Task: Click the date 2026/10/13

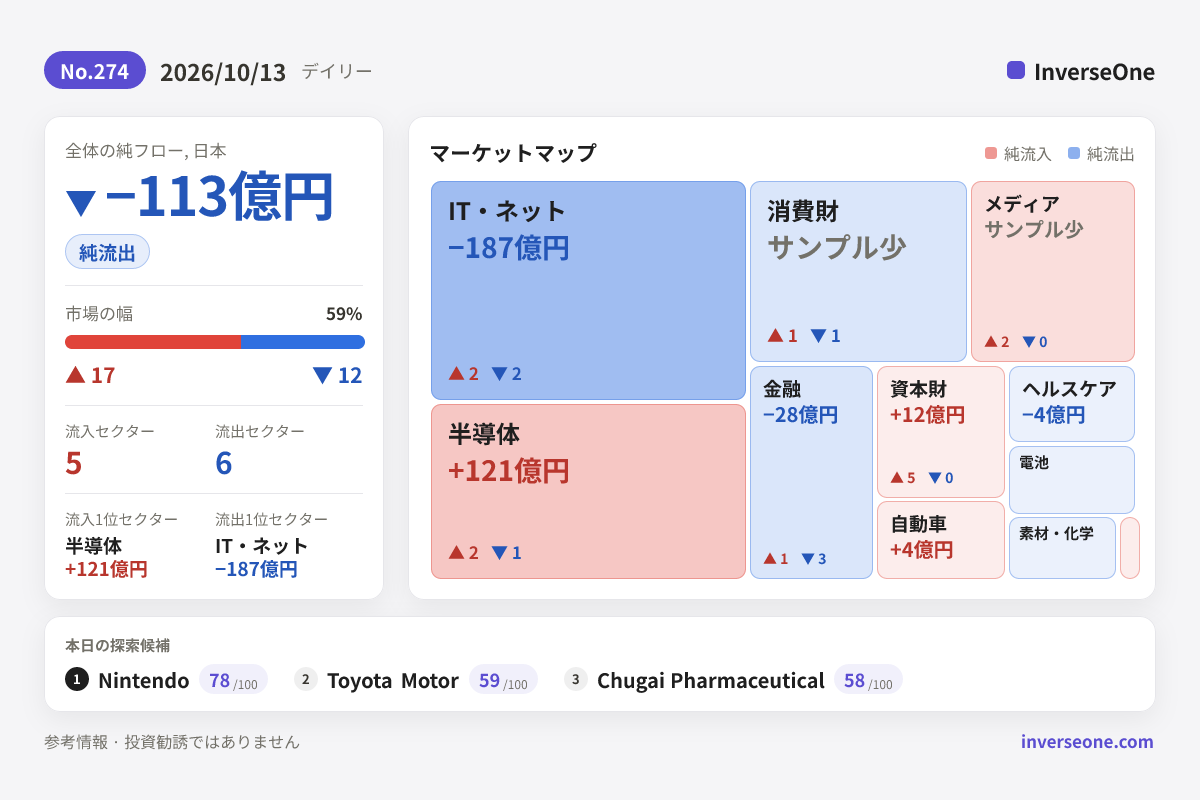Action: [223, 72]
